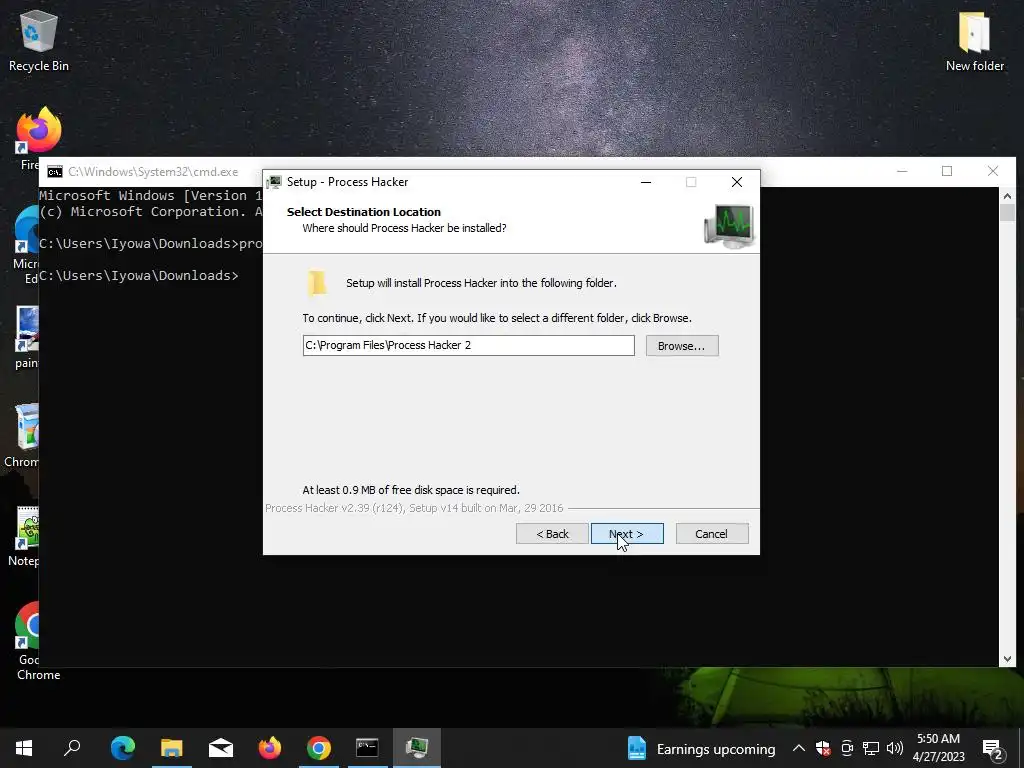Screen dimensions: 1024x768
Task: Launch Edge from the taskbar
Action: [122, 748]
